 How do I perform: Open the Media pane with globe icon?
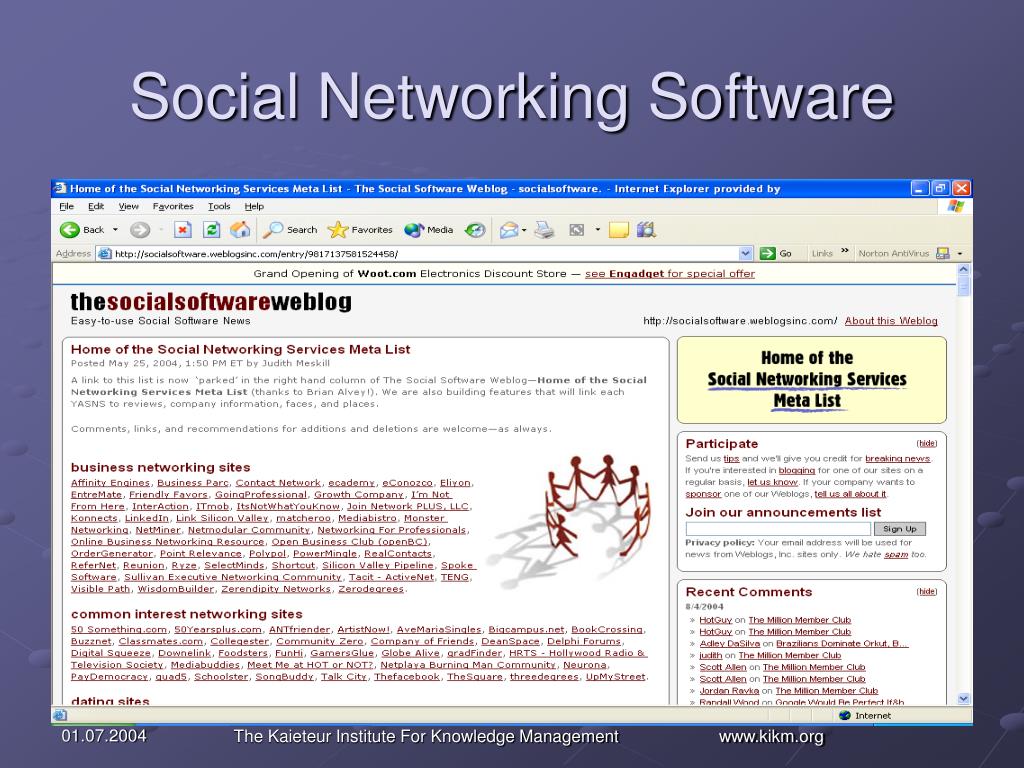(428, 230)
